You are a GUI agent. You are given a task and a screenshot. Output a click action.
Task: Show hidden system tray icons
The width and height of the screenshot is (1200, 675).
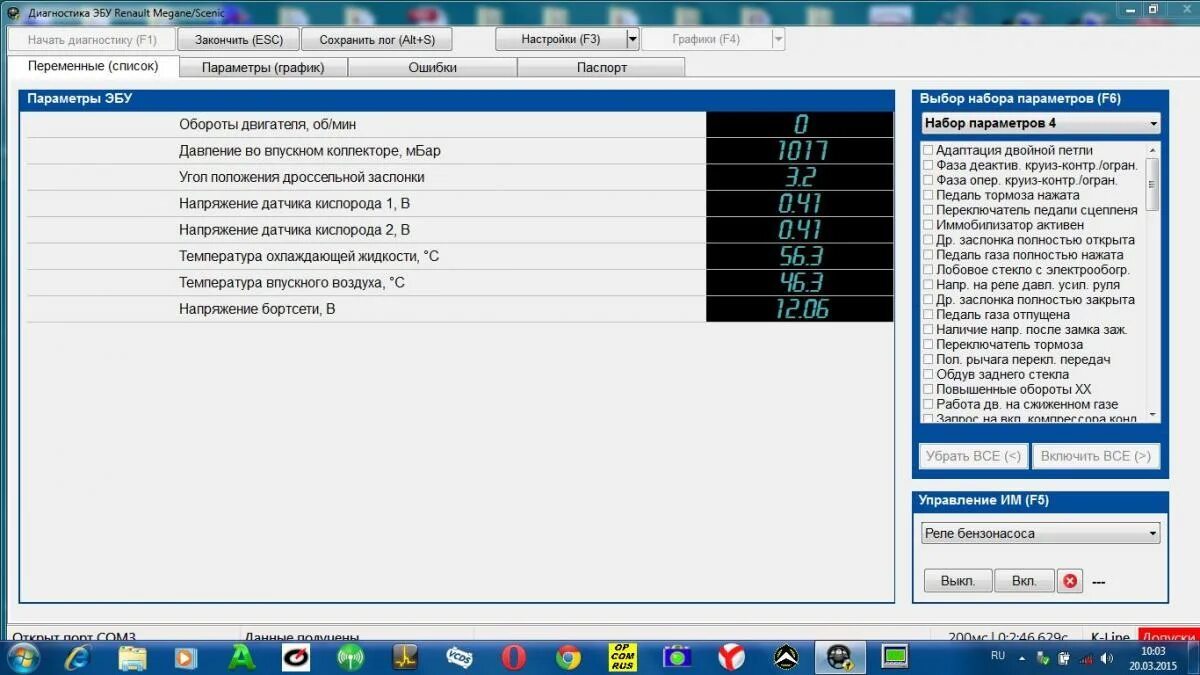[1022, 658]
